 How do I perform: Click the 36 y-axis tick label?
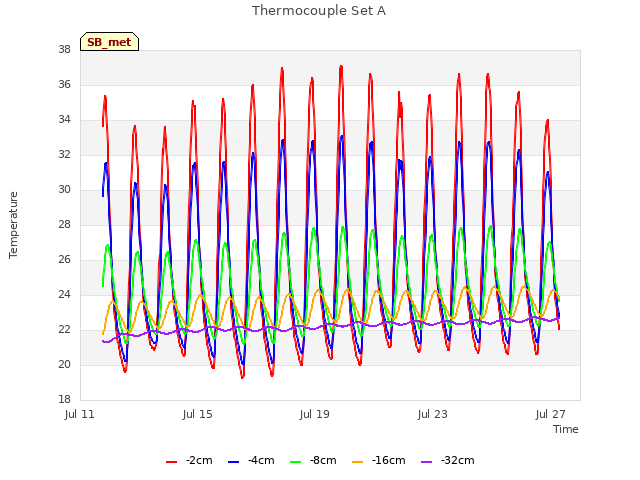point(64,84)
